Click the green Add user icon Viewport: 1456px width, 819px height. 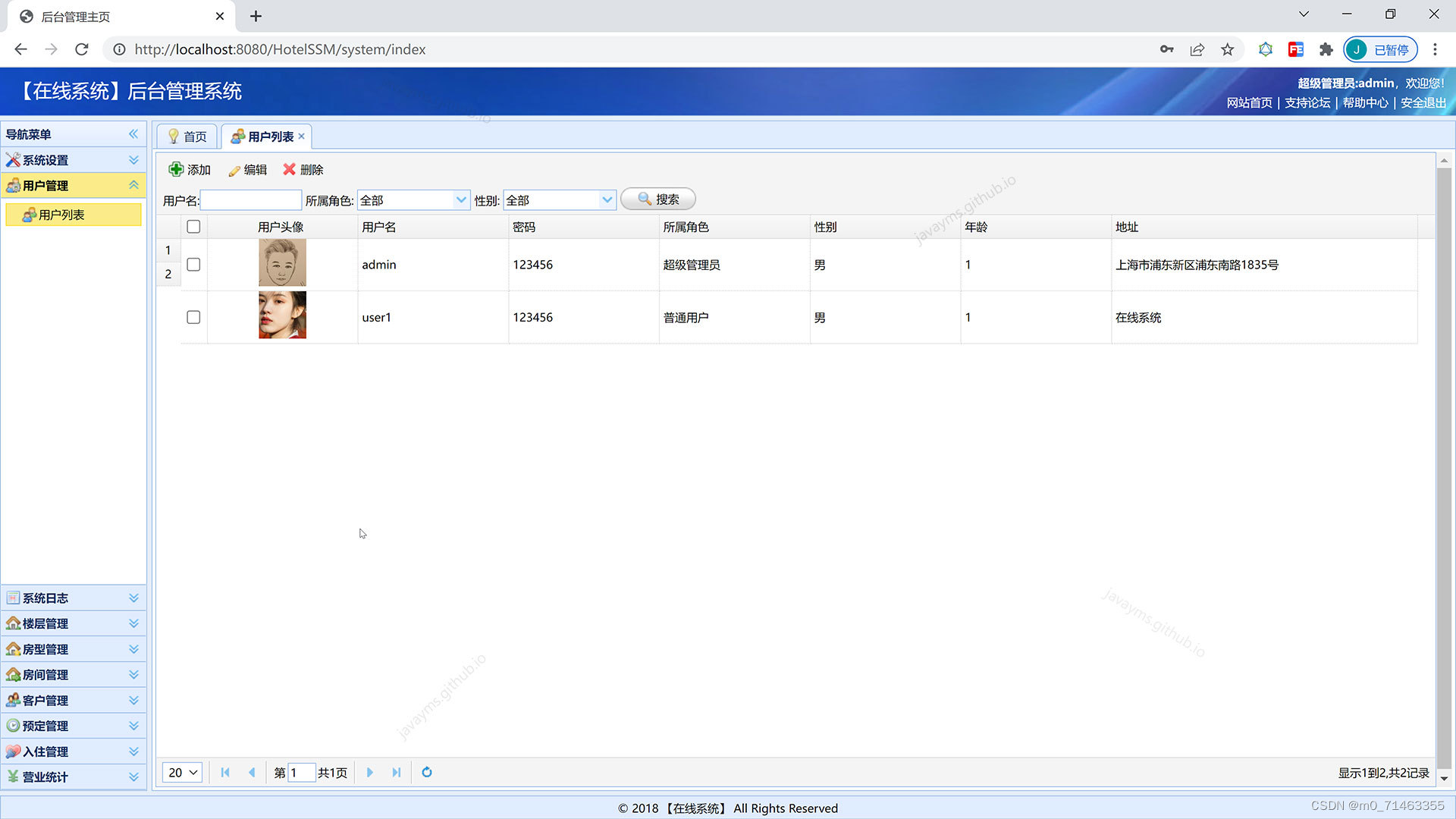tap(176, 169)
